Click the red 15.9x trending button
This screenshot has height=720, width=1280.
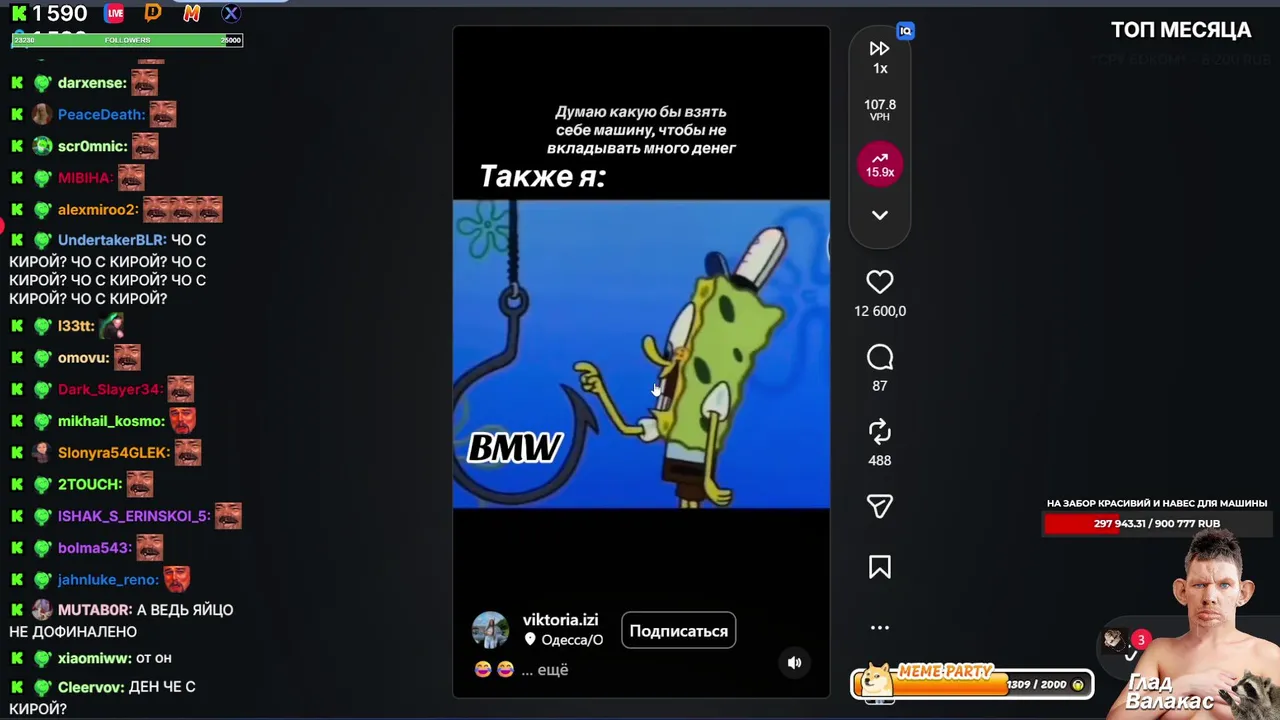(880, 163)
